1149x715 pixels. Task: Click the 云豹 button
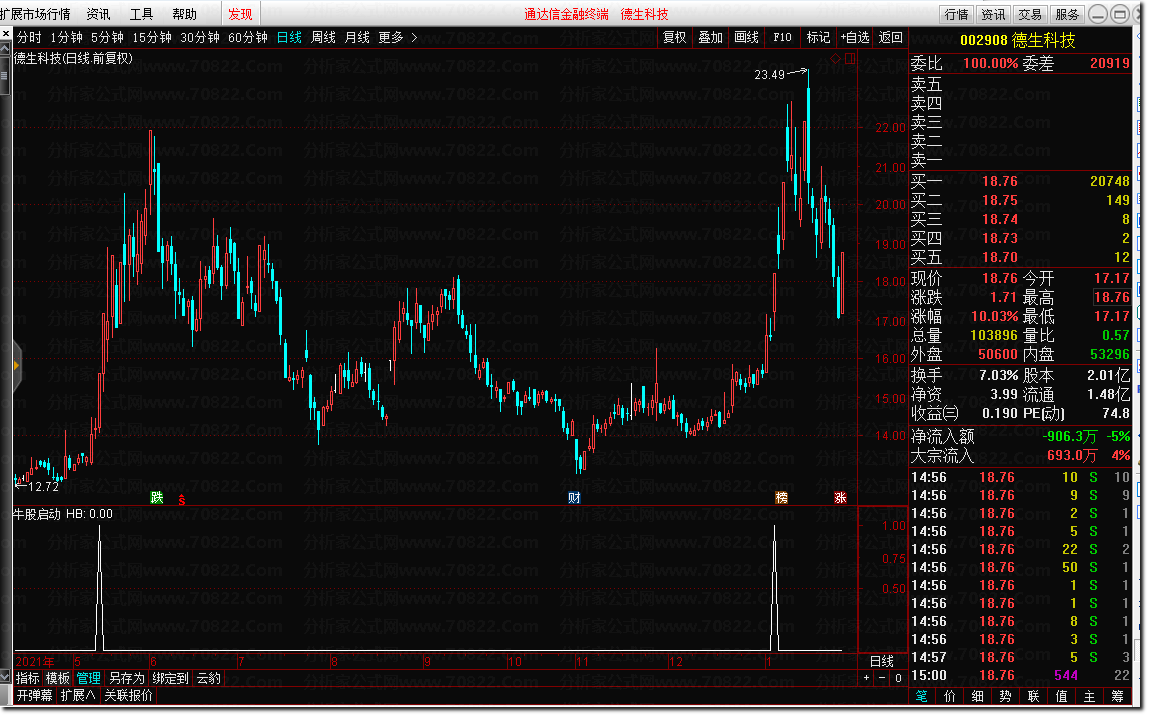[209, 678]
